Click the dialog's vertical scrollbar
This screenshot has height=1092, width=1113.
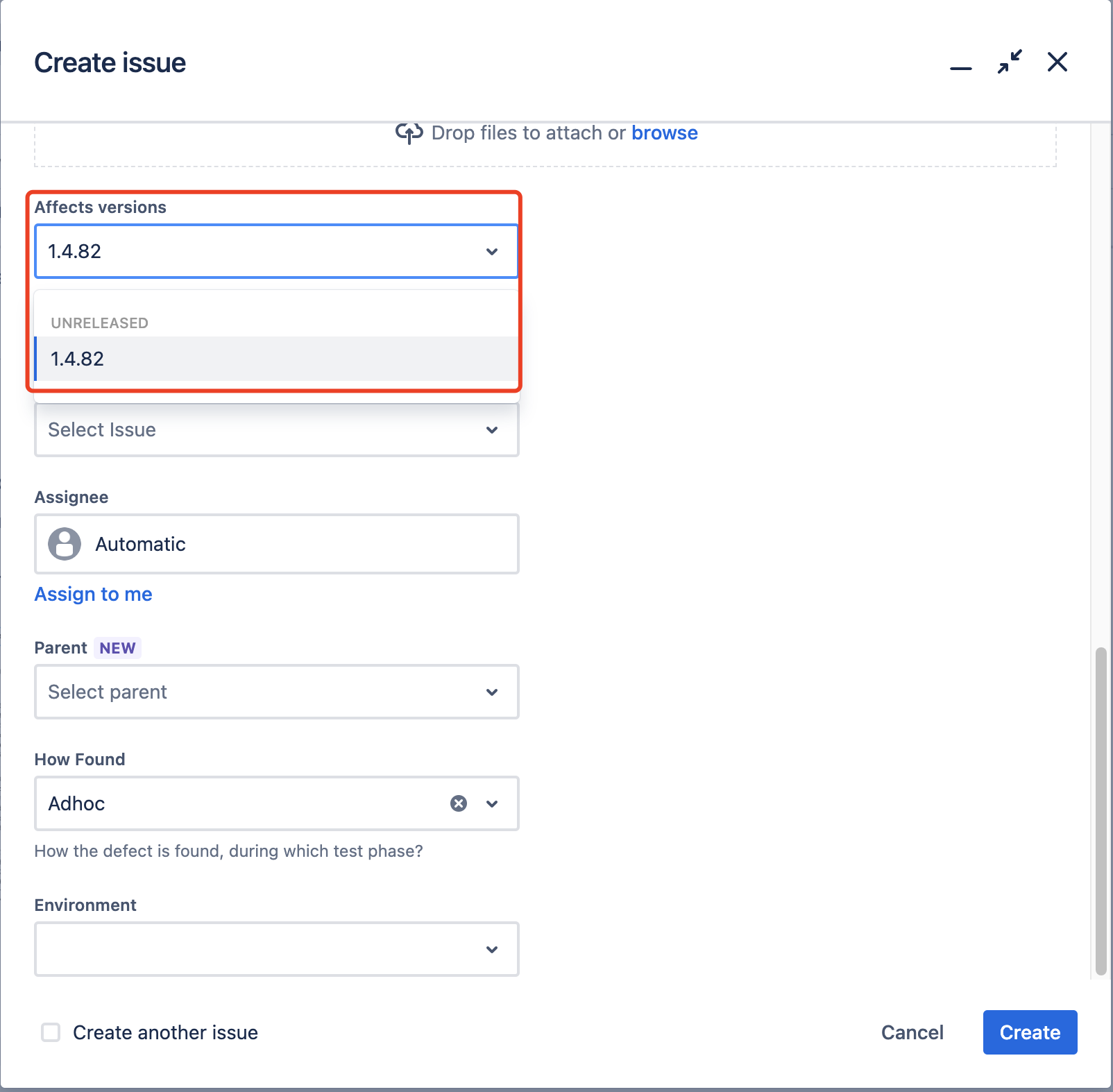(x=1101, y=812)
